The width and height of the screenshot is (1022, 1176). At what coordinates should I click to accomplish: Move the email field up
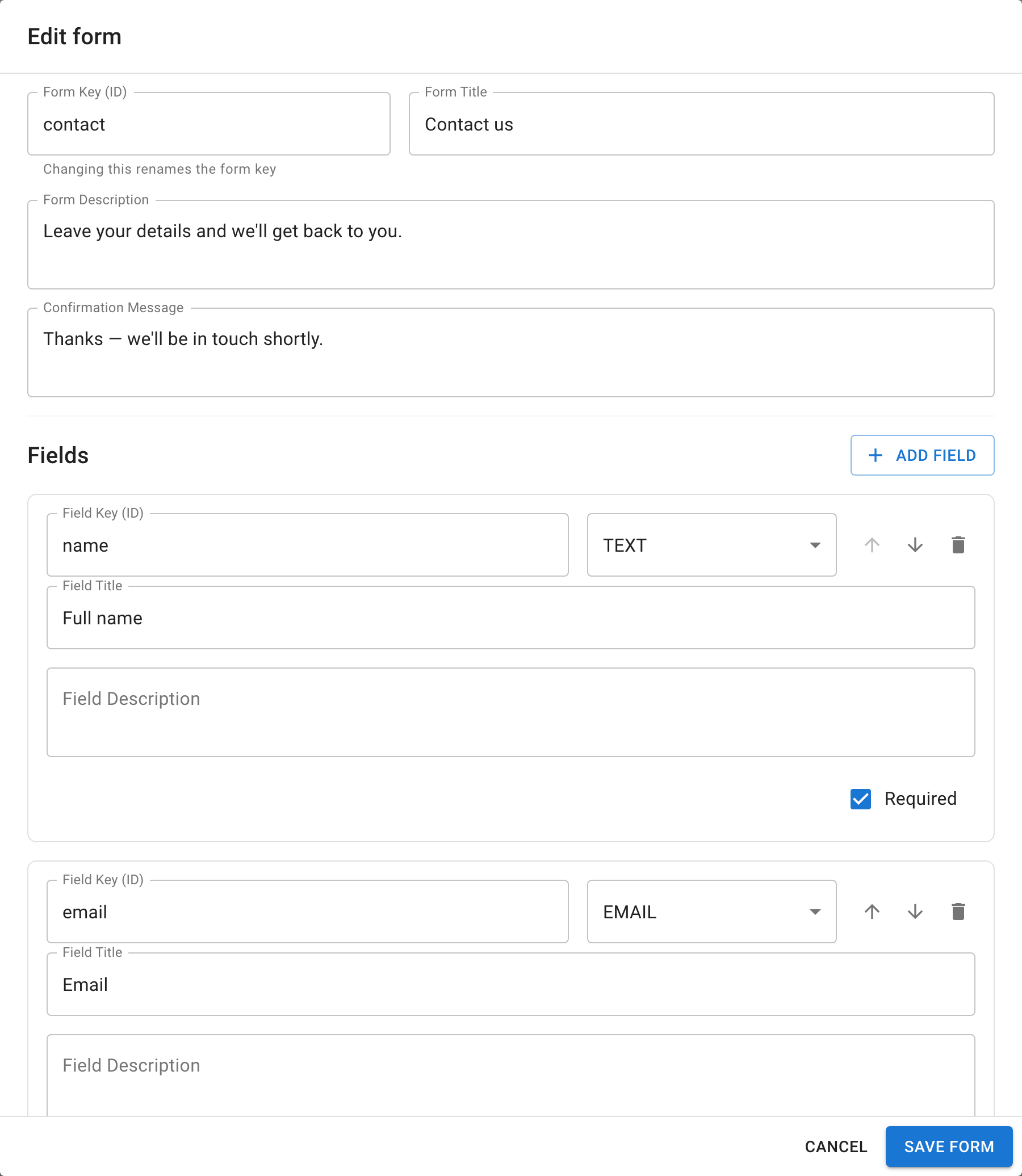(872, 912)
